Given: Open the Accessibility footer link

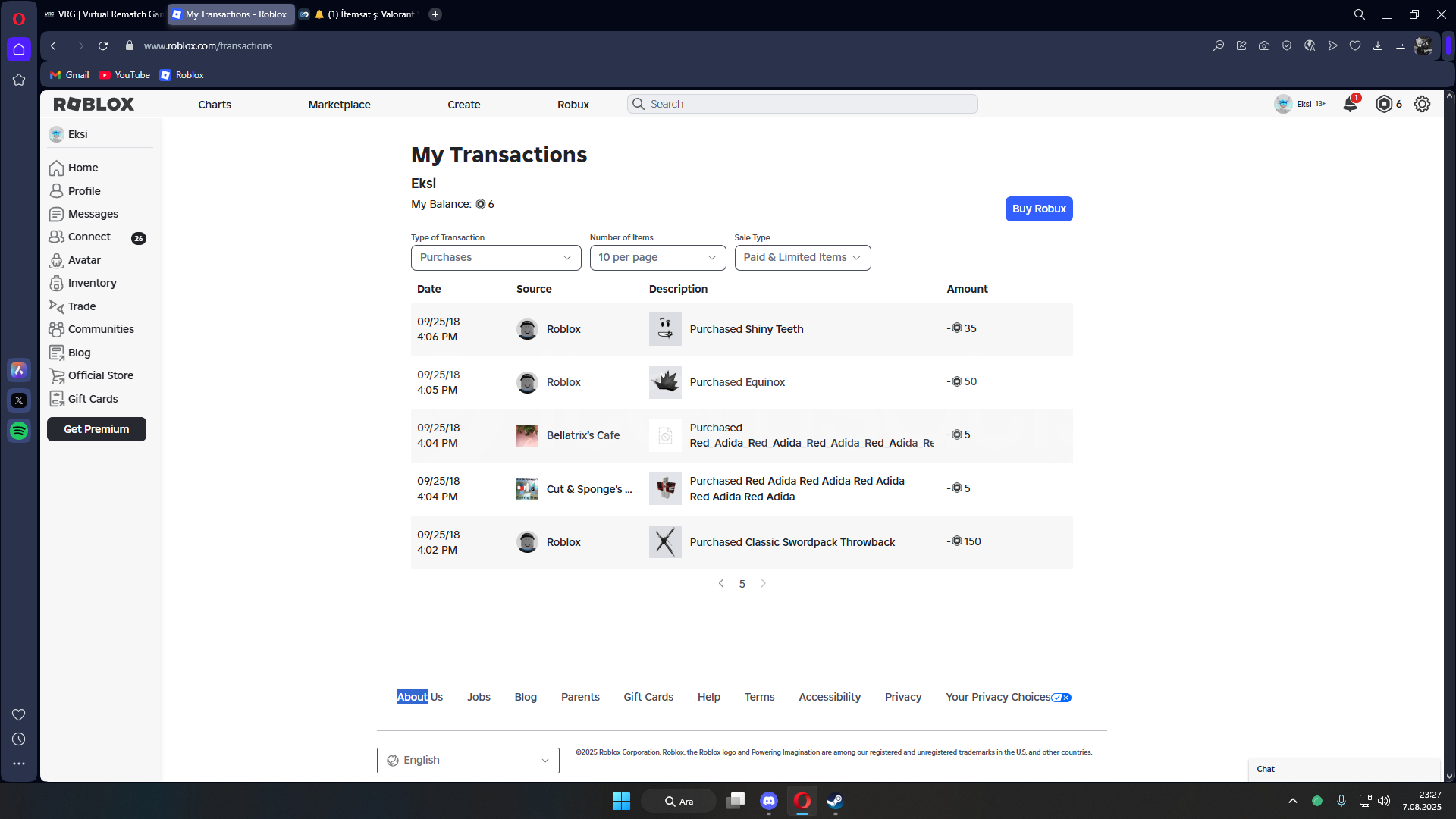Looking at the screenshot, I should (830, 697).
